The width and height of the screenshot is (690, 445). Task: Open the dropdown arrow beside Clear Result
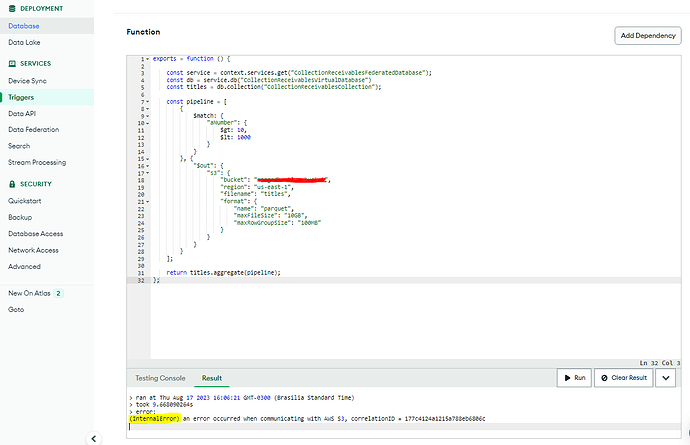664,379
